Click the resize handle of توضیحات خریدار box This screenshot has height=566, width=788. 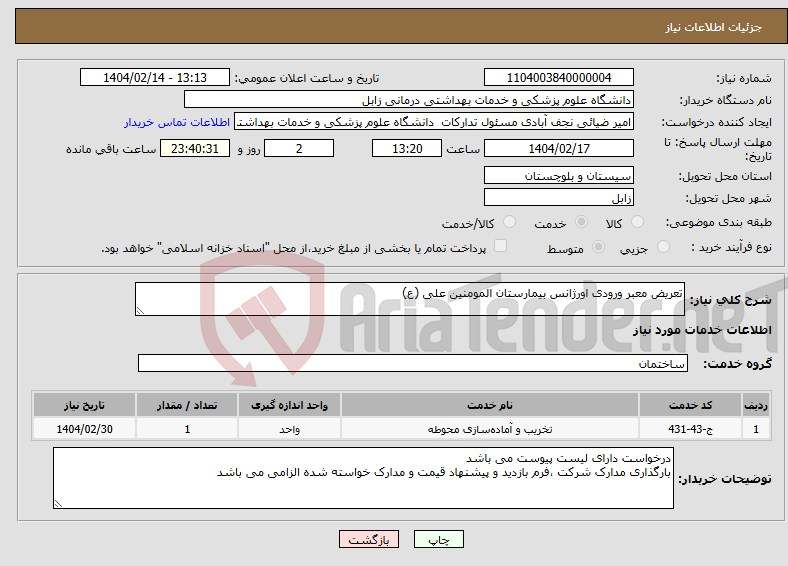(x=58, y=503)
